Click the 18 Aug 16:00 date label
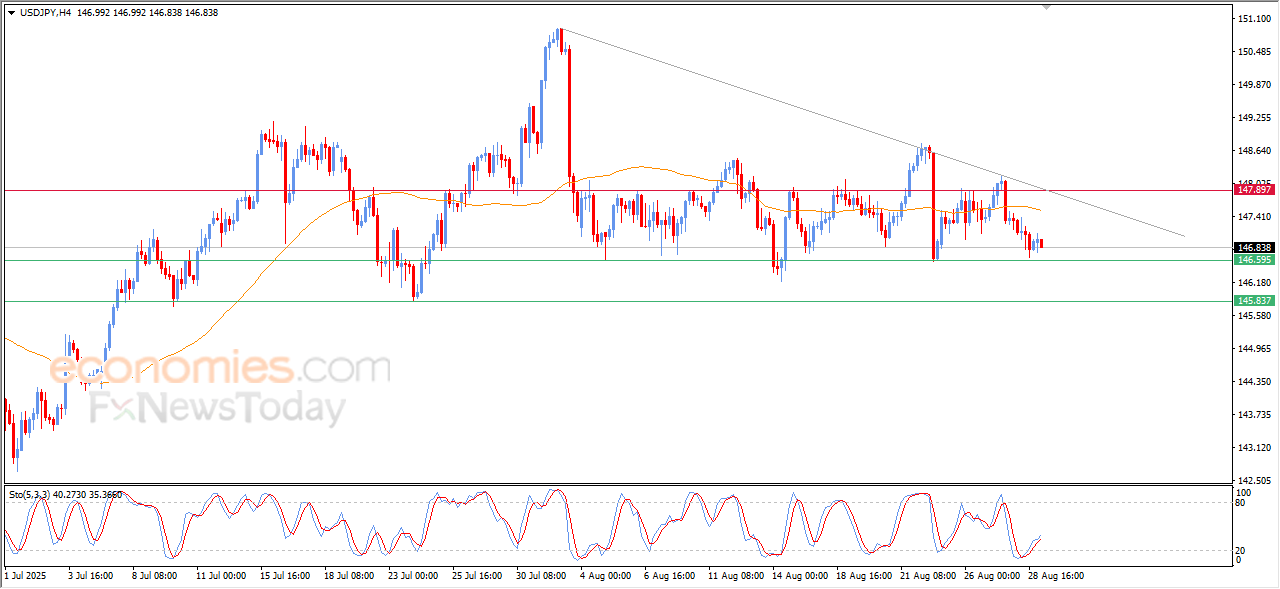The height and width of the screenshot is (589, 1280). pyautogui.click(x=862, y=576)
